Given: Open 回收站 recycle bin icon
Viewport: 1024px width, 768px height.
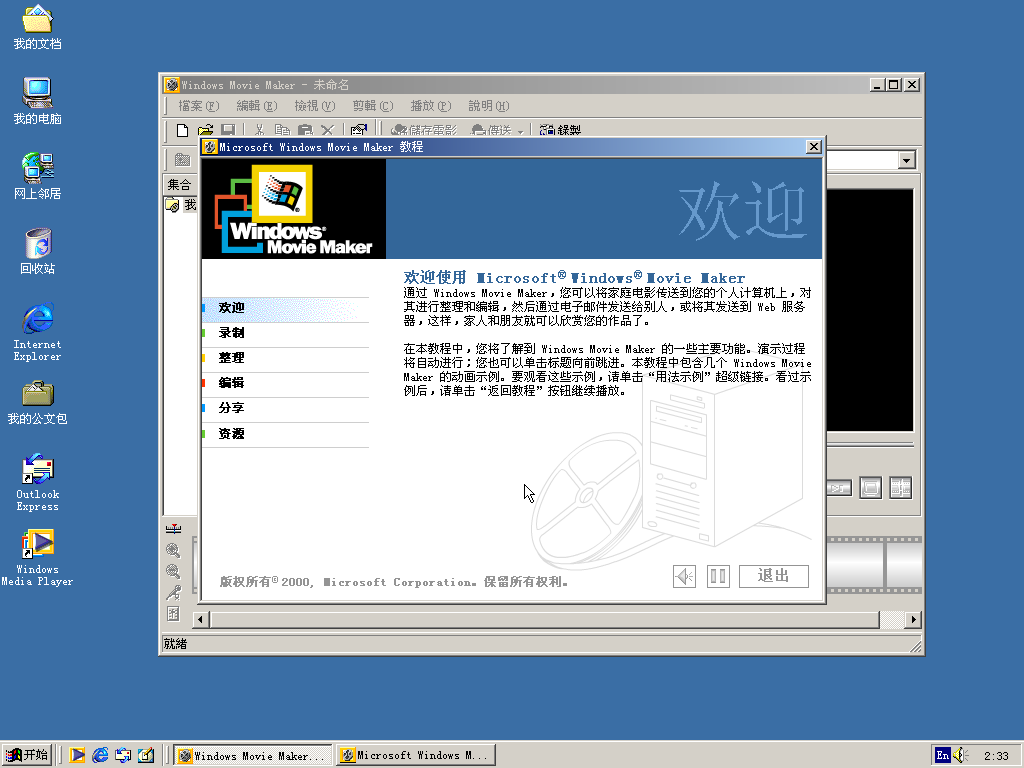Looking at the screenshot, I should [37, 251].
